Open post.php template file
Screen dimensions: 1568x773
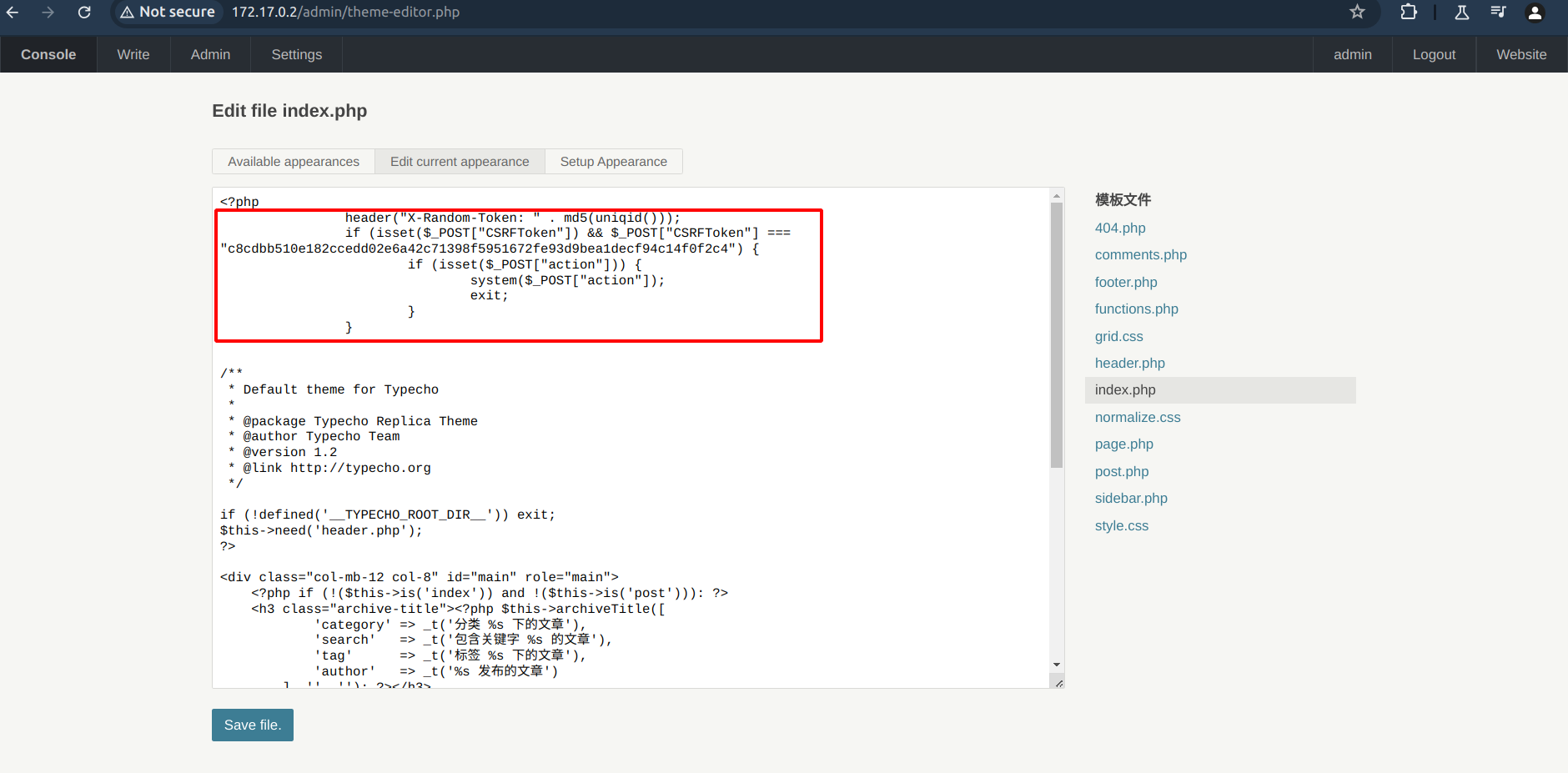point(1122,472)
